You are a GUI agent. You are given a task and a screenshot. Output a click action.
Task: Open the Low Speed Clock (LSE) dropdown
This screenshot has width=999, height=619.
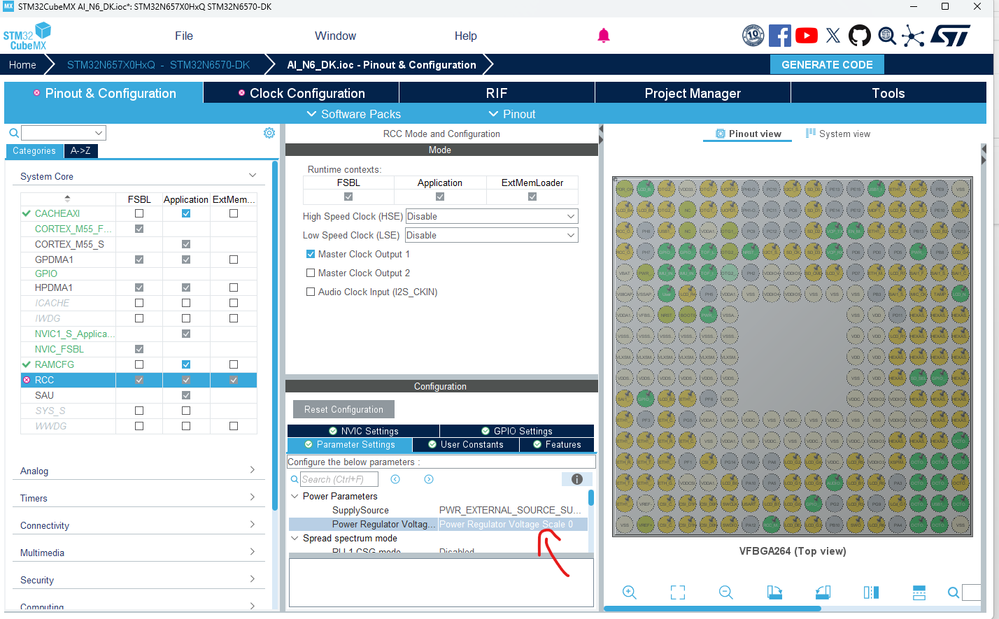(x=492, y=235)
